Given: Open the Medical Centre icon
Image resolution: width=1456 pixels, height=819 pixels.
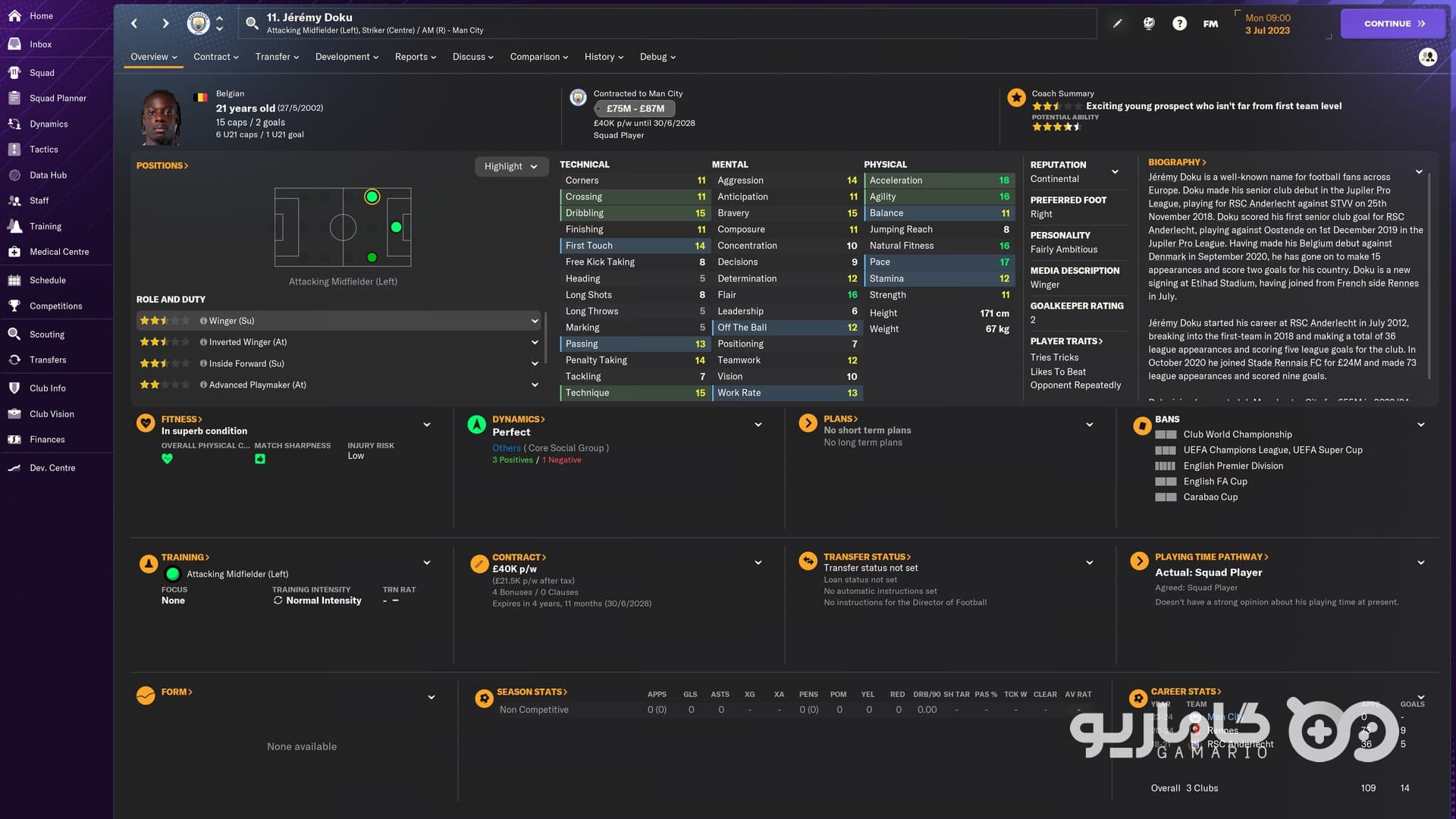Looking at the screenshot, I should coord(14,252).
